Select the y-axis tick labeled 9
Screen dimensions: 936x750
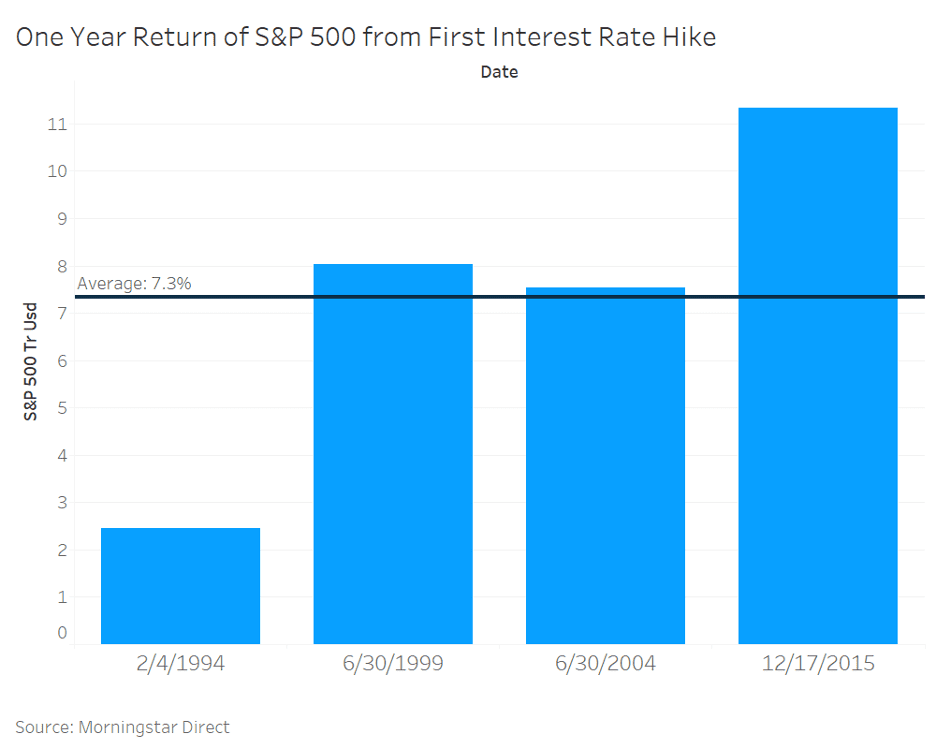point(62,218)
